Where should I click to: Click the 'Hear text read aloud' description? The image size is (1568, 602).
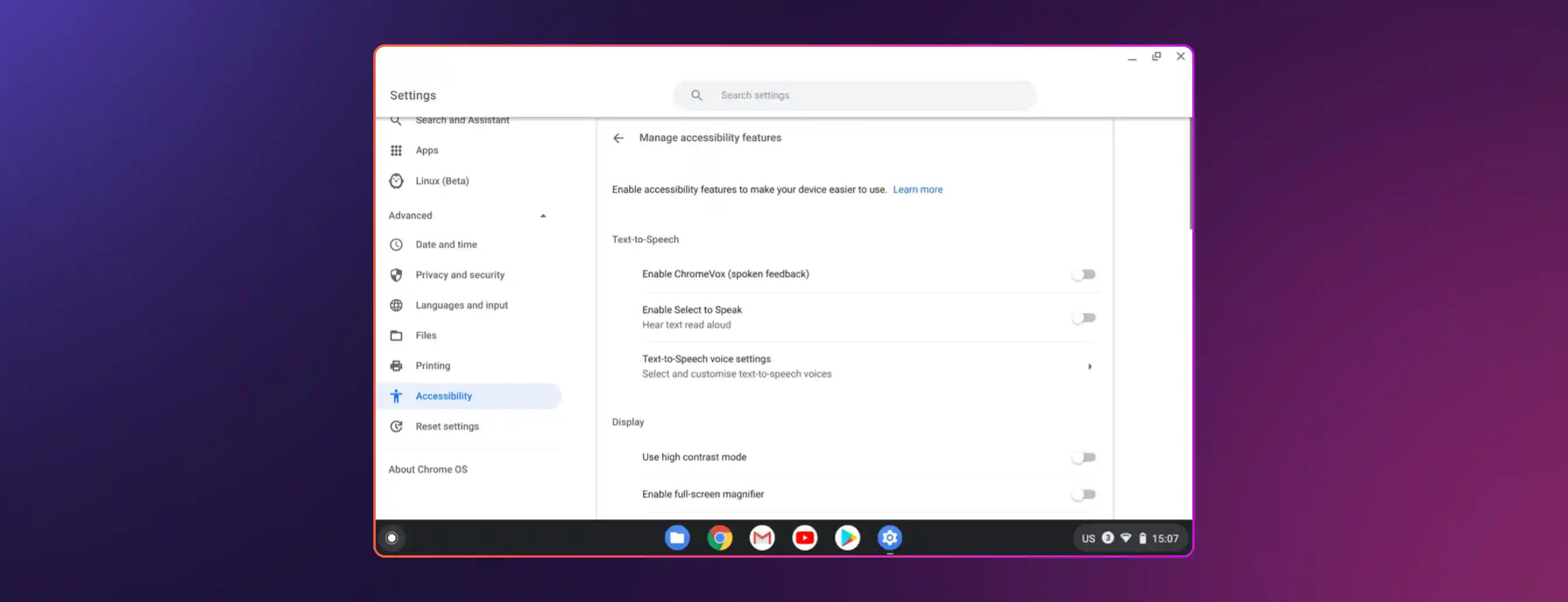(686, 325)
